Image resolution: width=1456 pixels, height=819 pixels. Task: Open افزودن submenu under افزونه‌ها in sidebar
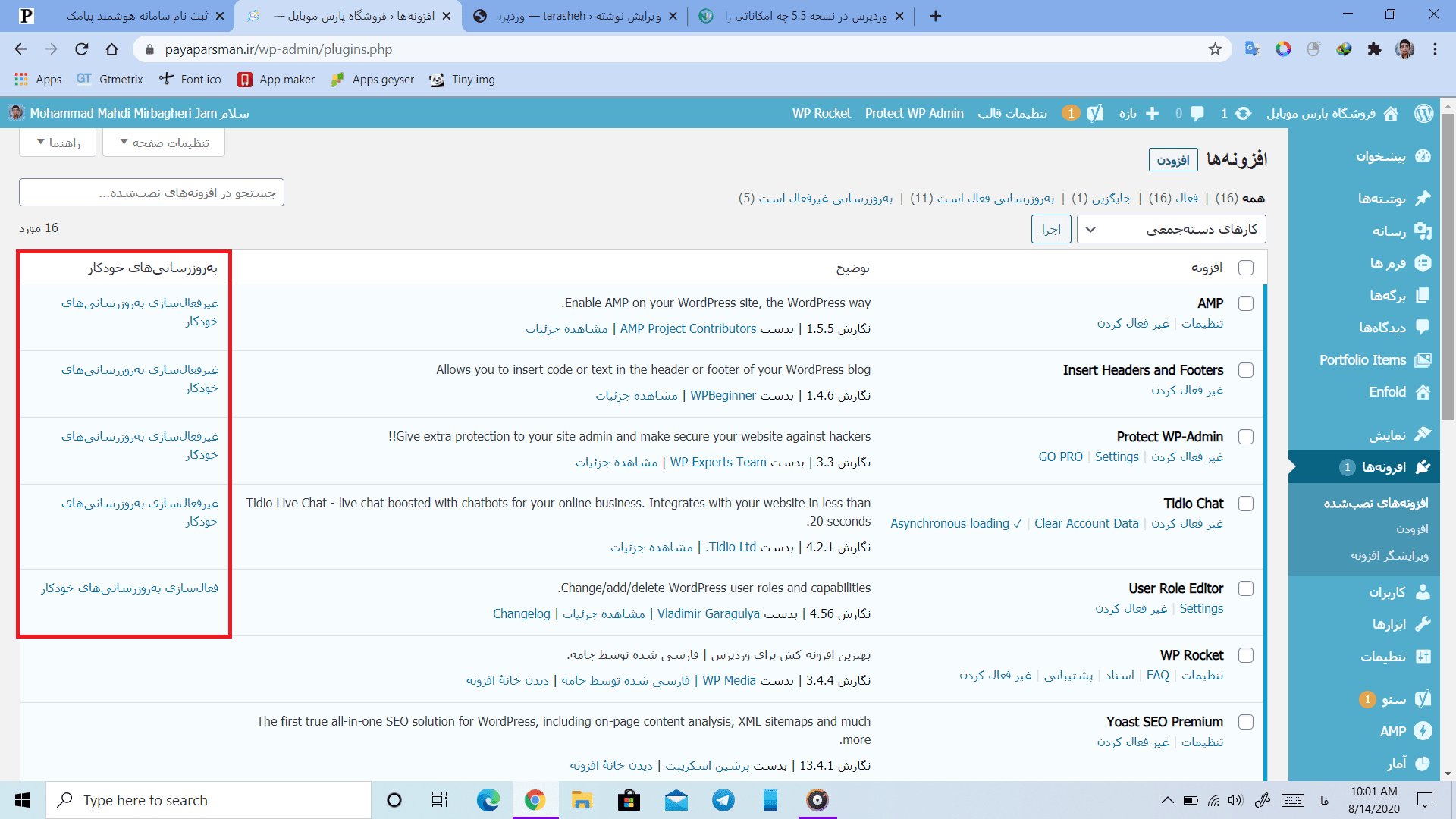[1412, 529]
